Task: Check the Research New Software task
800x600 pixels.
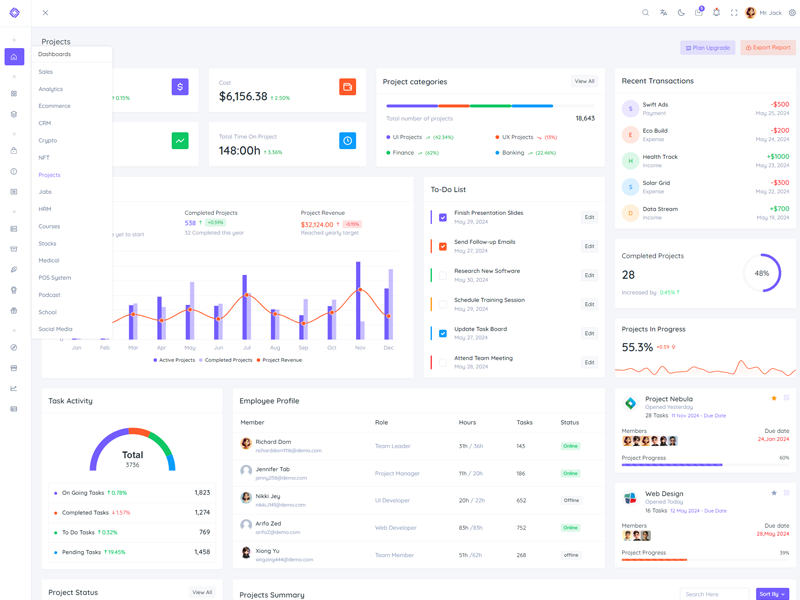Action: coord(443,275)
